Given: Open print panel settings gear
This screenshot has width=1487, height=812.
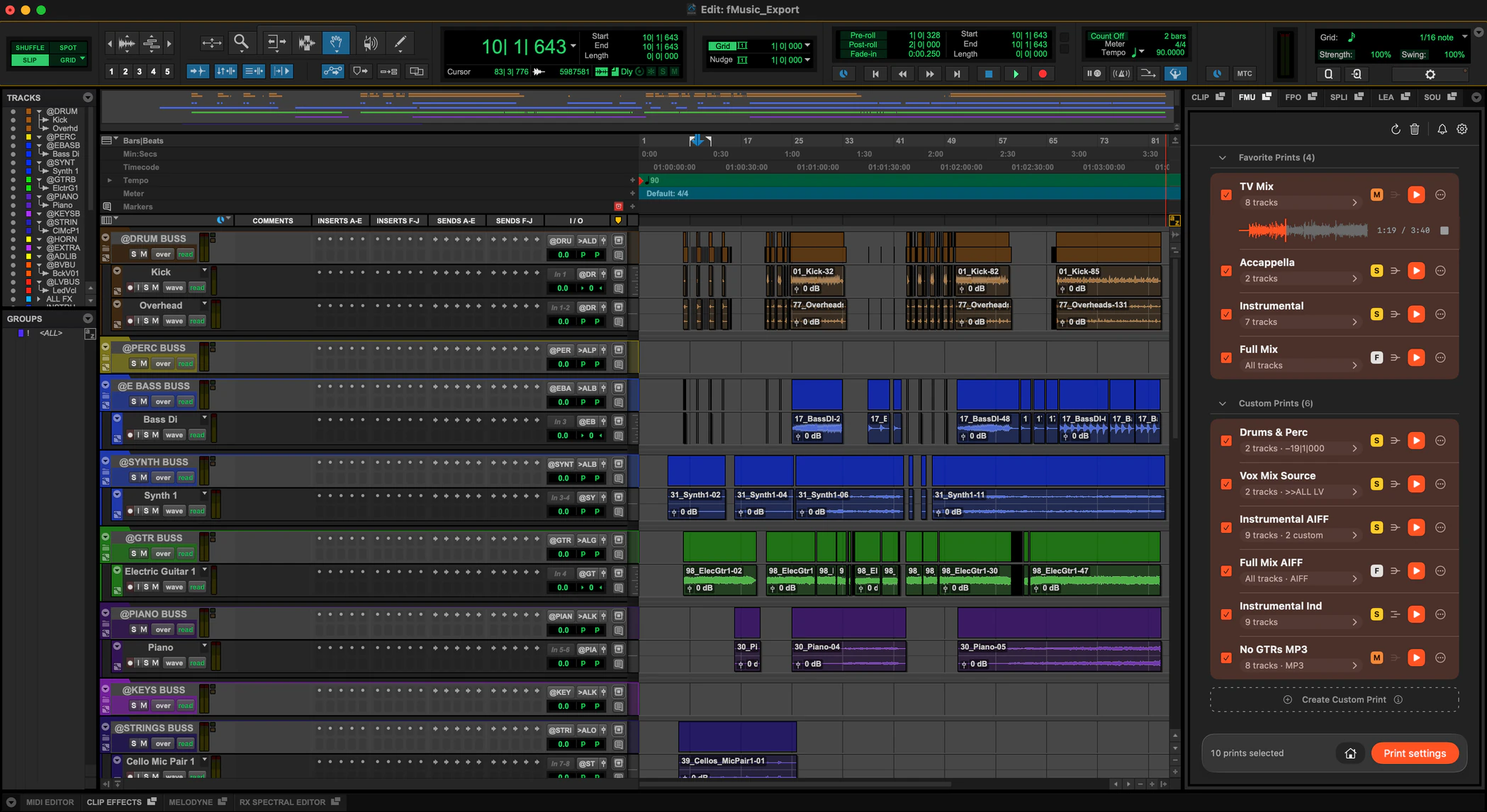Looking at the screenshot, I should [1461, 129].
